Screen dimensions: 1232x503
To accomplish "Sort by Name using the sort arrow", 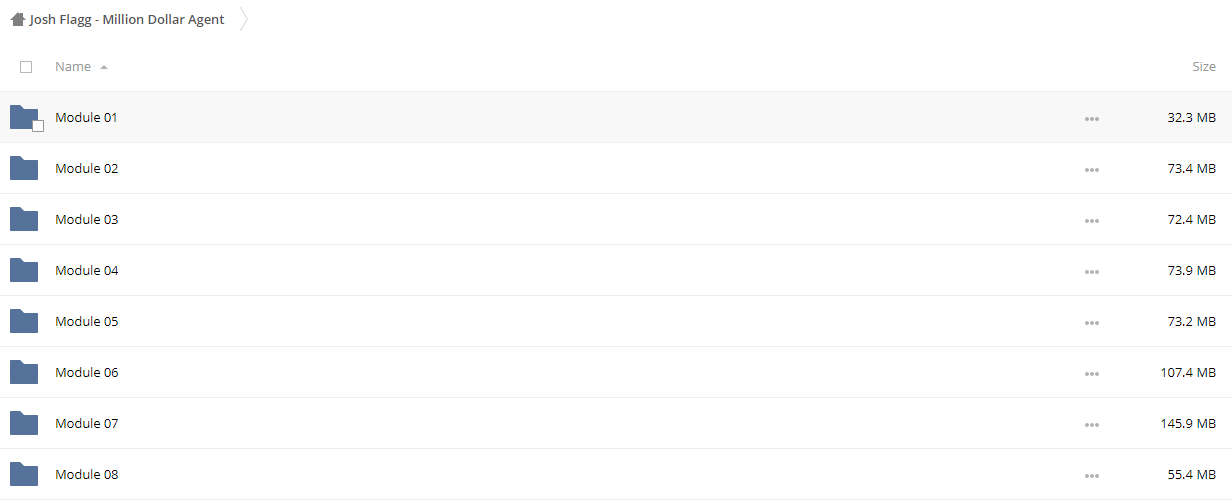I will (x=104, y=67).
